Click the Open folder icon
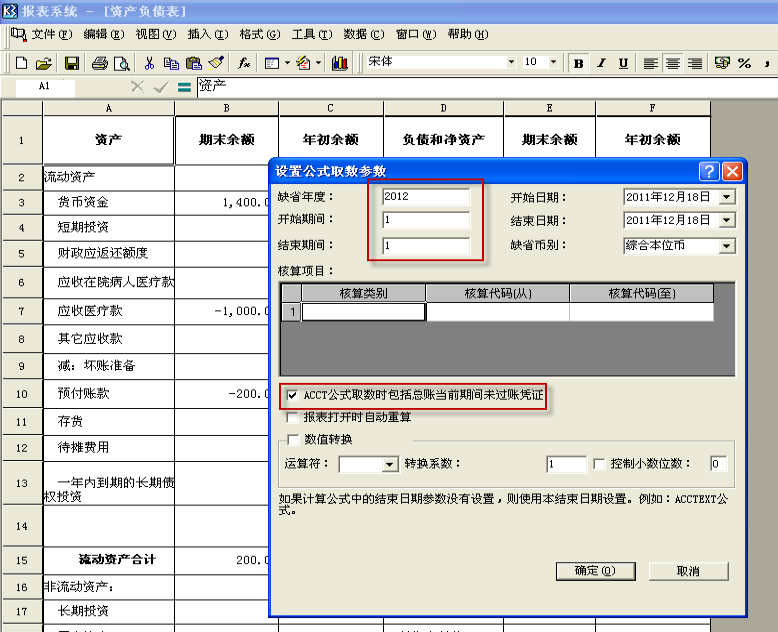Screen dimensions: 778x632 (44, 63)
